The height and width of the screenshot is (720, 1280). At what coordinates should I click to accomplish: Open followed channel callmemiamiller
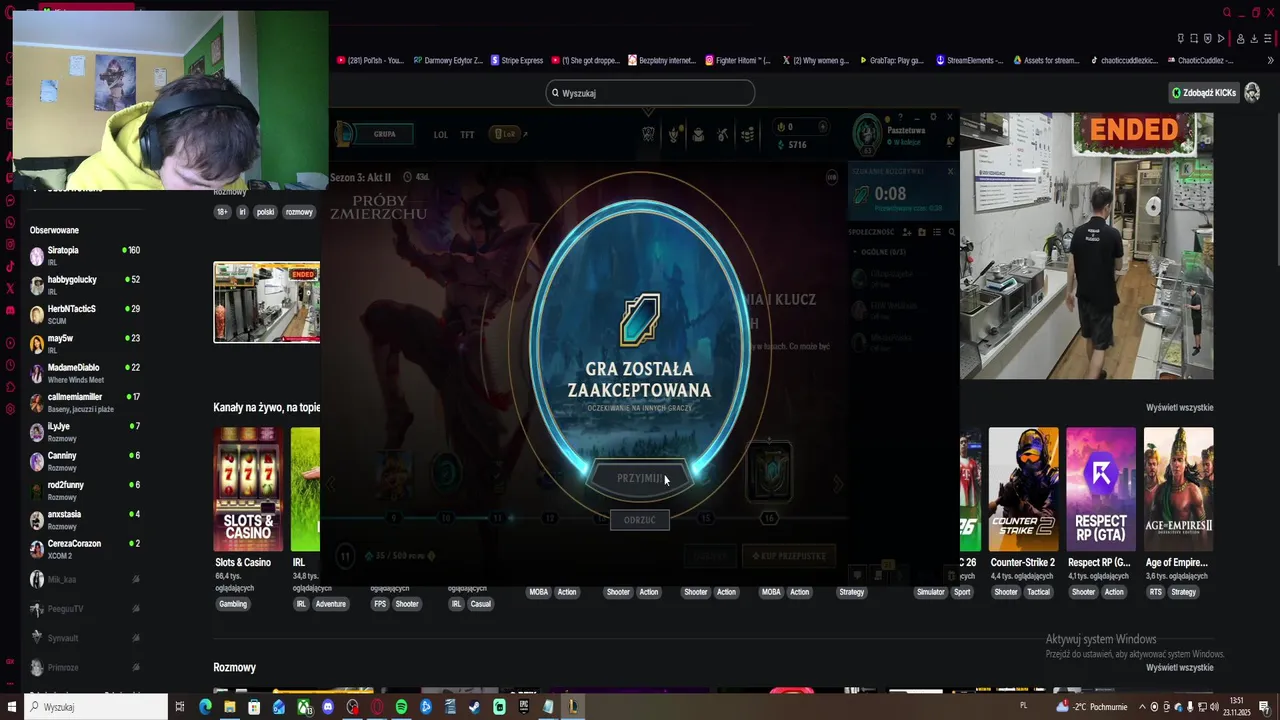85,402
